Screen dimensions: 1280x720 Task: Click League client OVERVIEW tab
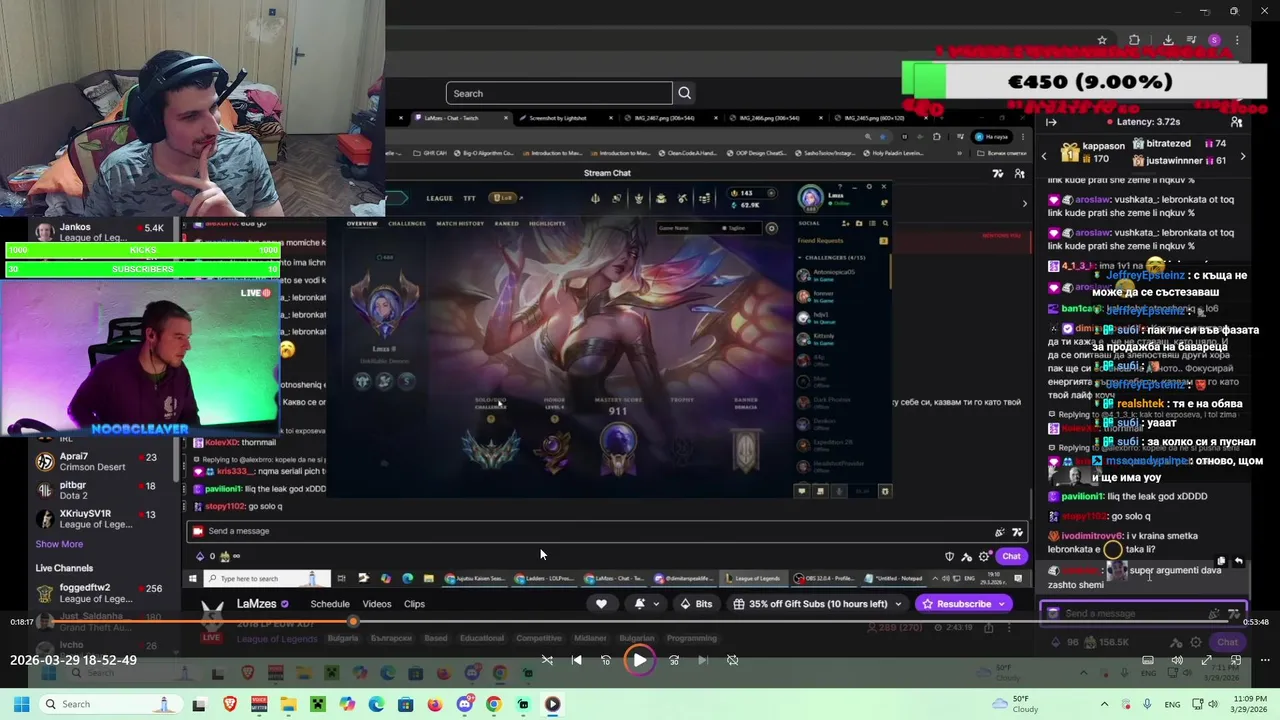[363, 223]
